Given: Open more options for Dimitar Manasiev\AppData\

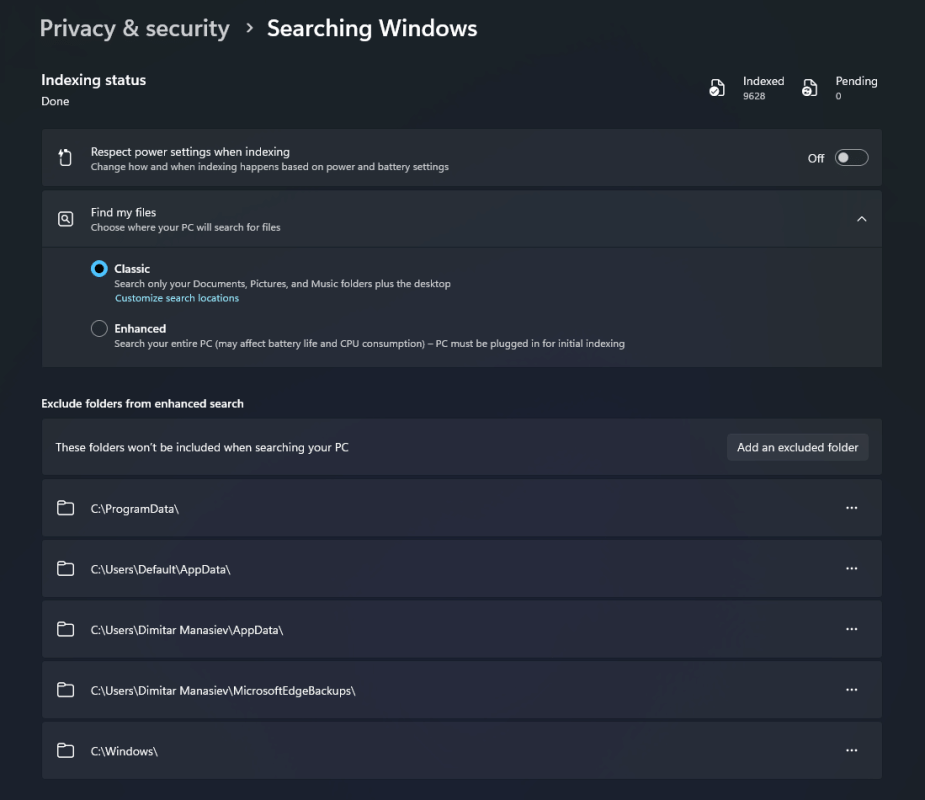Looking at the screenshot, I should coord(851,629).
